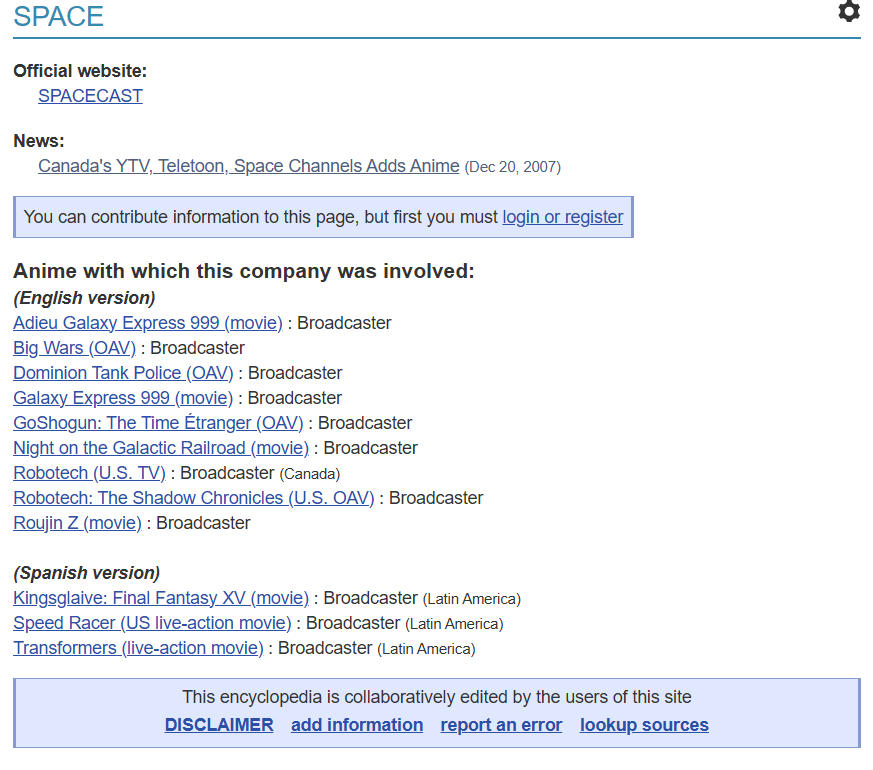Open the YTV, Teletoon, Space Channels news article
Image resolution: width=873 pixels, height=770 pixels.
coord(248,166)
